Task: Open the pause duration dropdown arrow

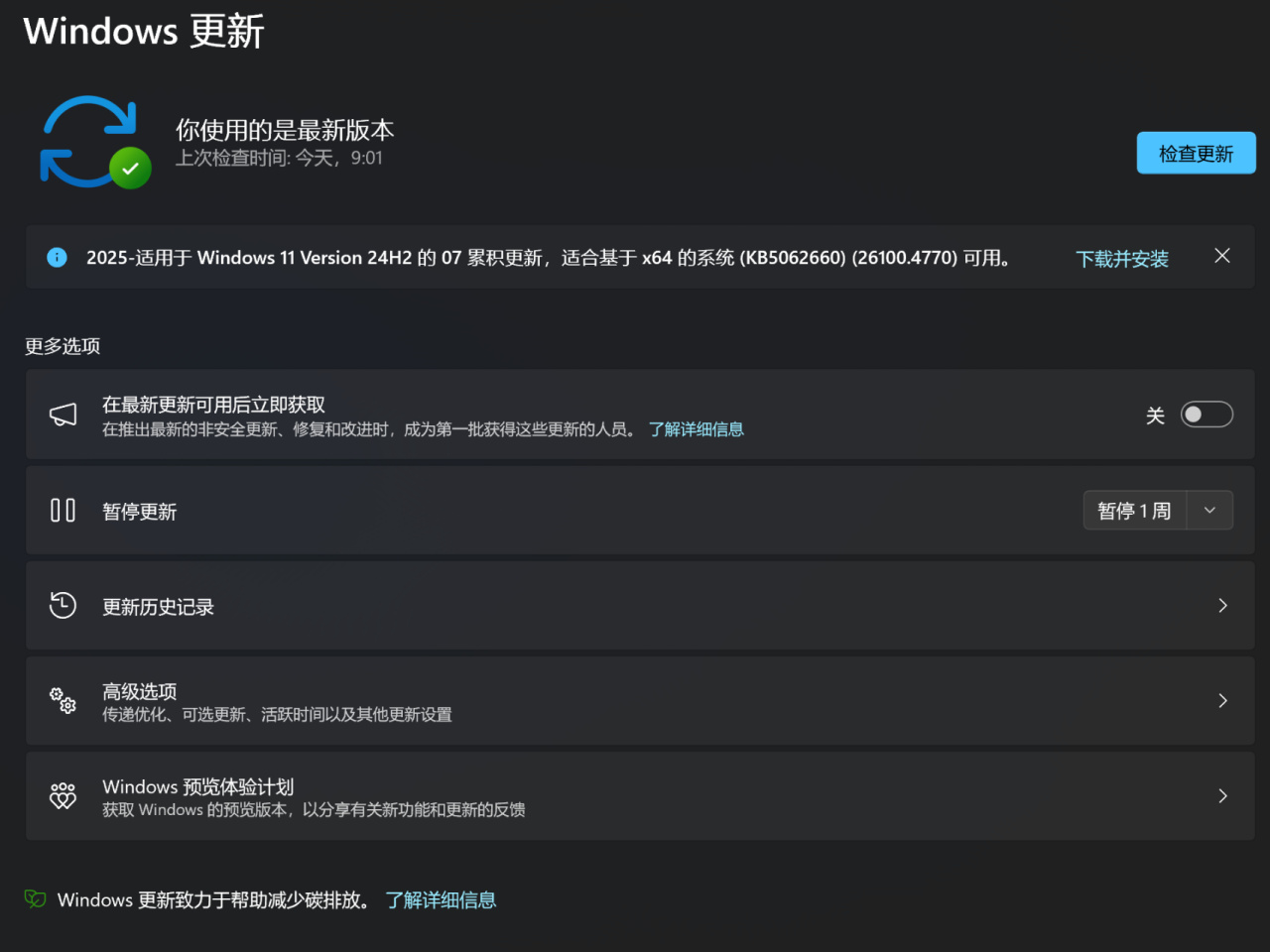Action: coord(1209,510)
